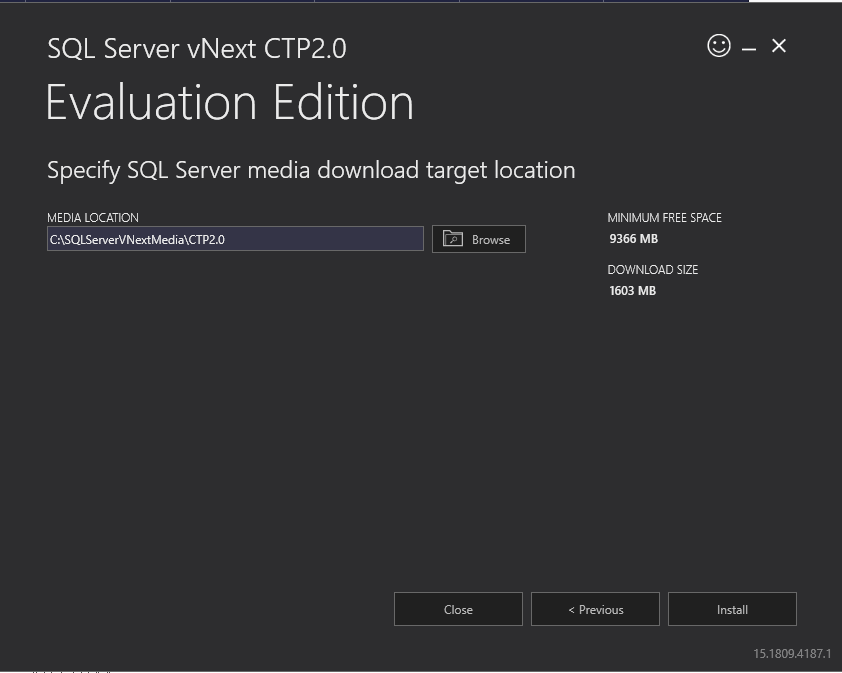
Task: Click the MEDIA LOCATION label
Action: point(92,217)
